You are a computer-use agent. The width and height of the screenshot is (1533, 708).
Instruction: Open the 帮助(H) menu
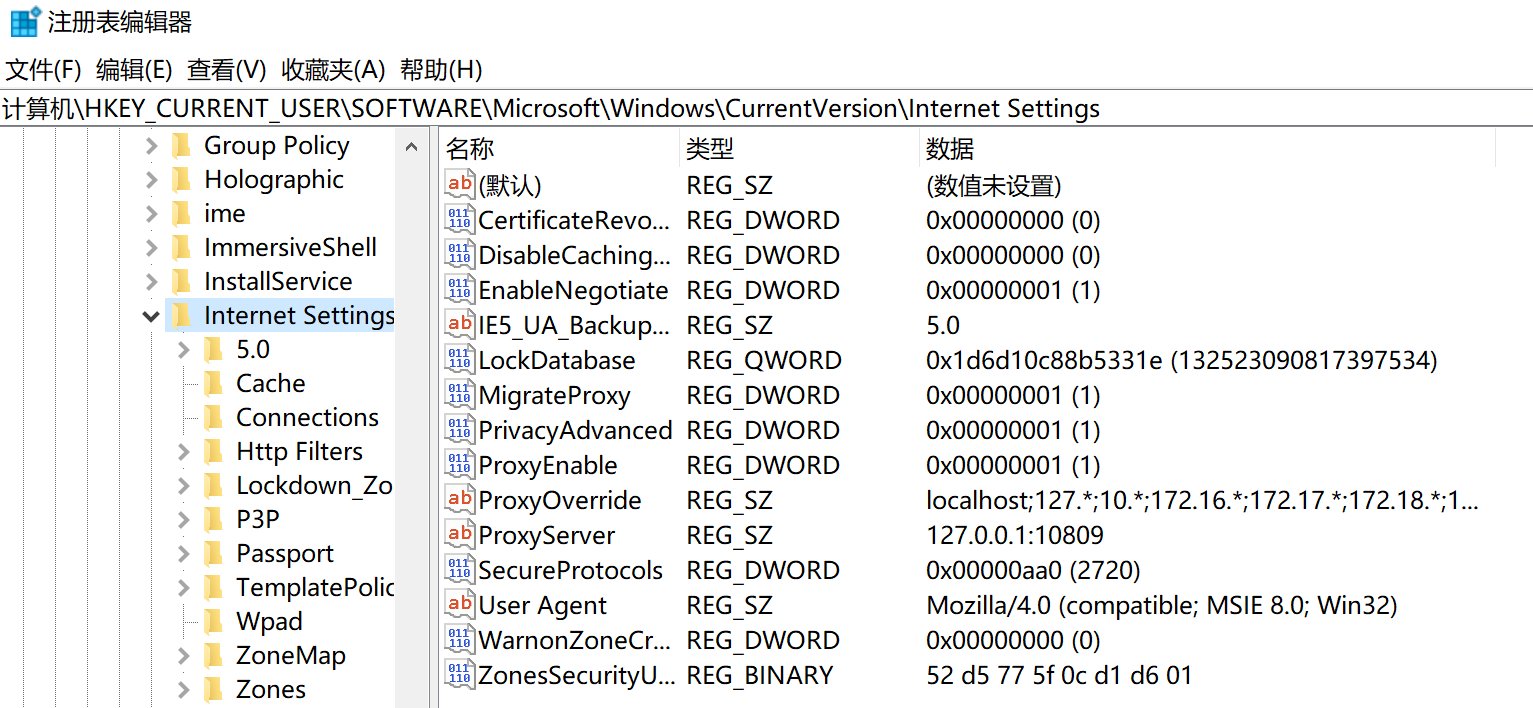pos(441,70)
